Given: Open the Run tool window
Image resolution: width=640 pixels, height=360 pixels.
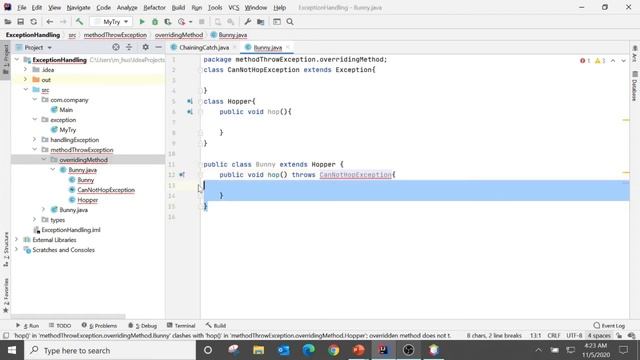Looking at the screenshot, I should coord(27,325).
